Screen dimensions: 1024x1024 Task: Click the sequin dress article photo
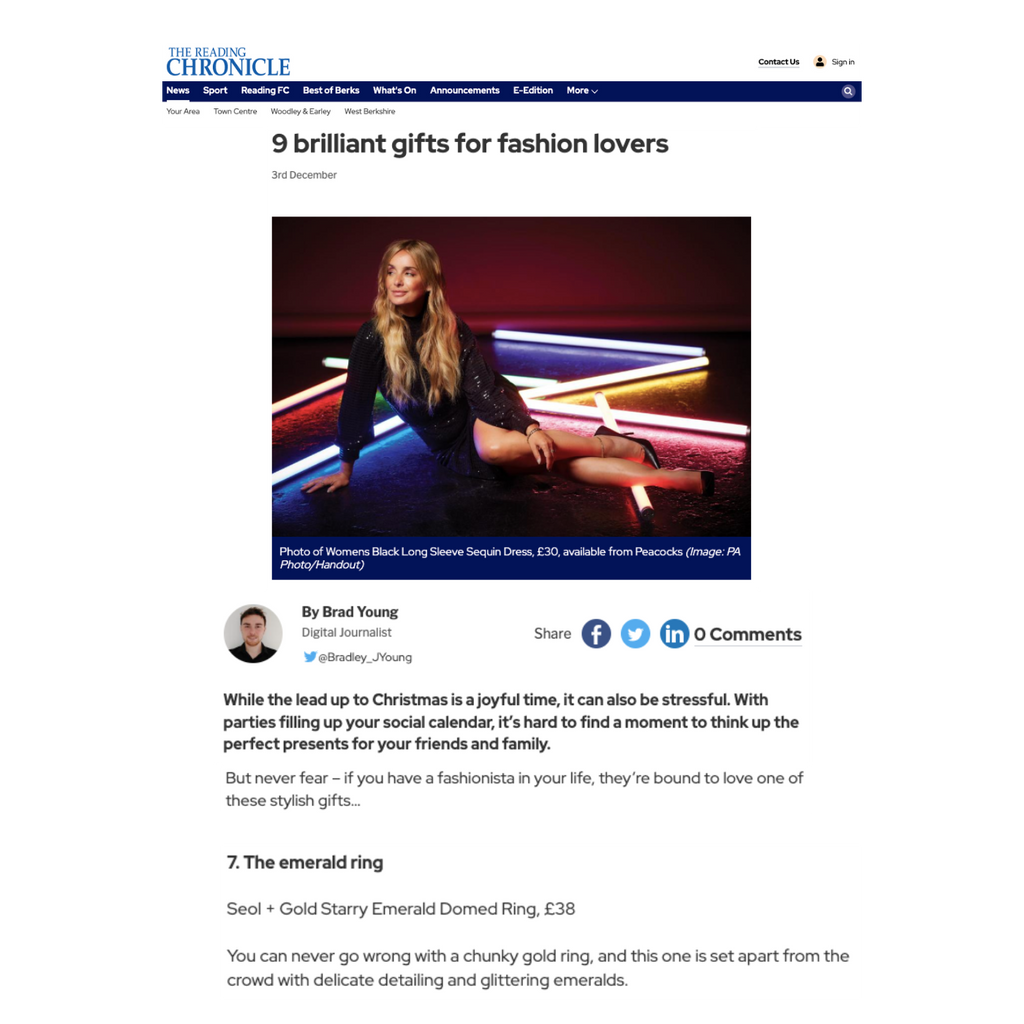[511, 377]
